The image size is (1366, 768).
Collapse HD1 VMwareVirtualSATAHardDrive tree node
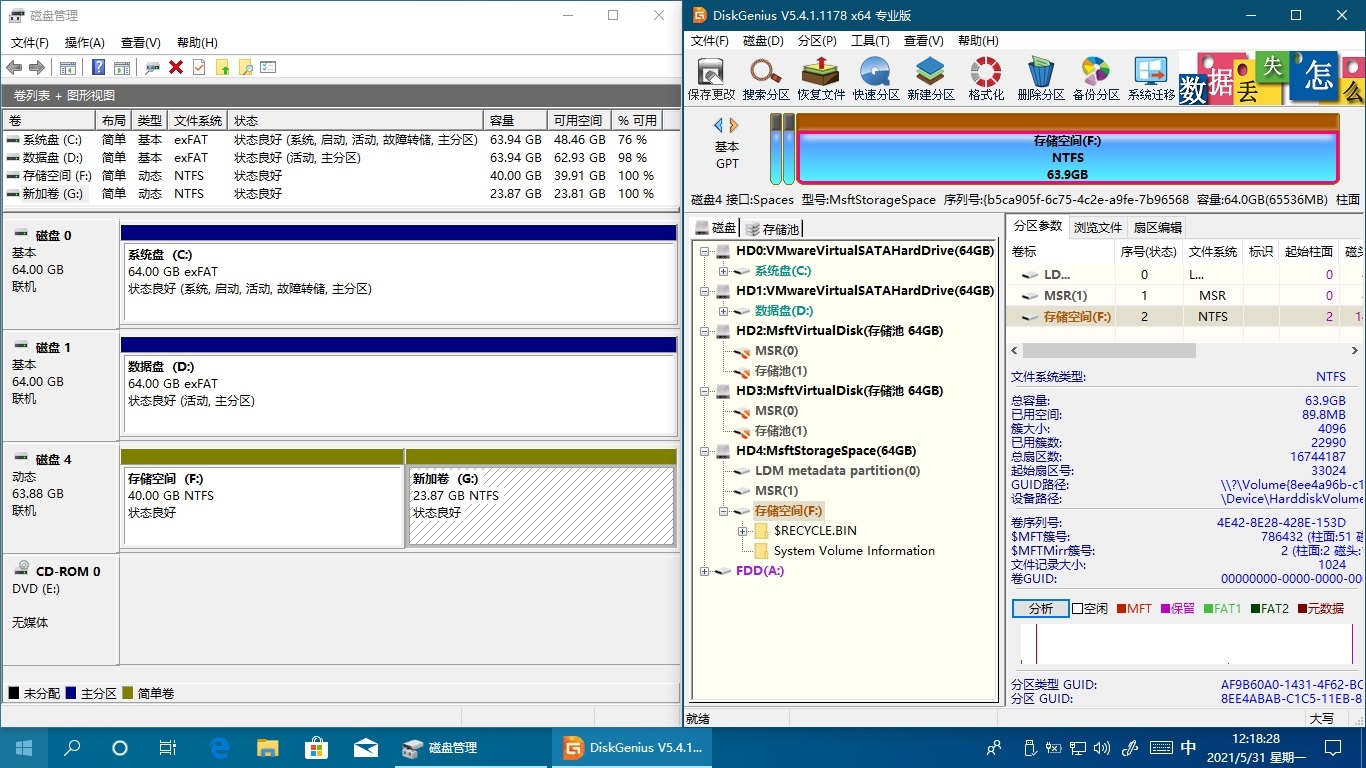click(x=704, y=291)
